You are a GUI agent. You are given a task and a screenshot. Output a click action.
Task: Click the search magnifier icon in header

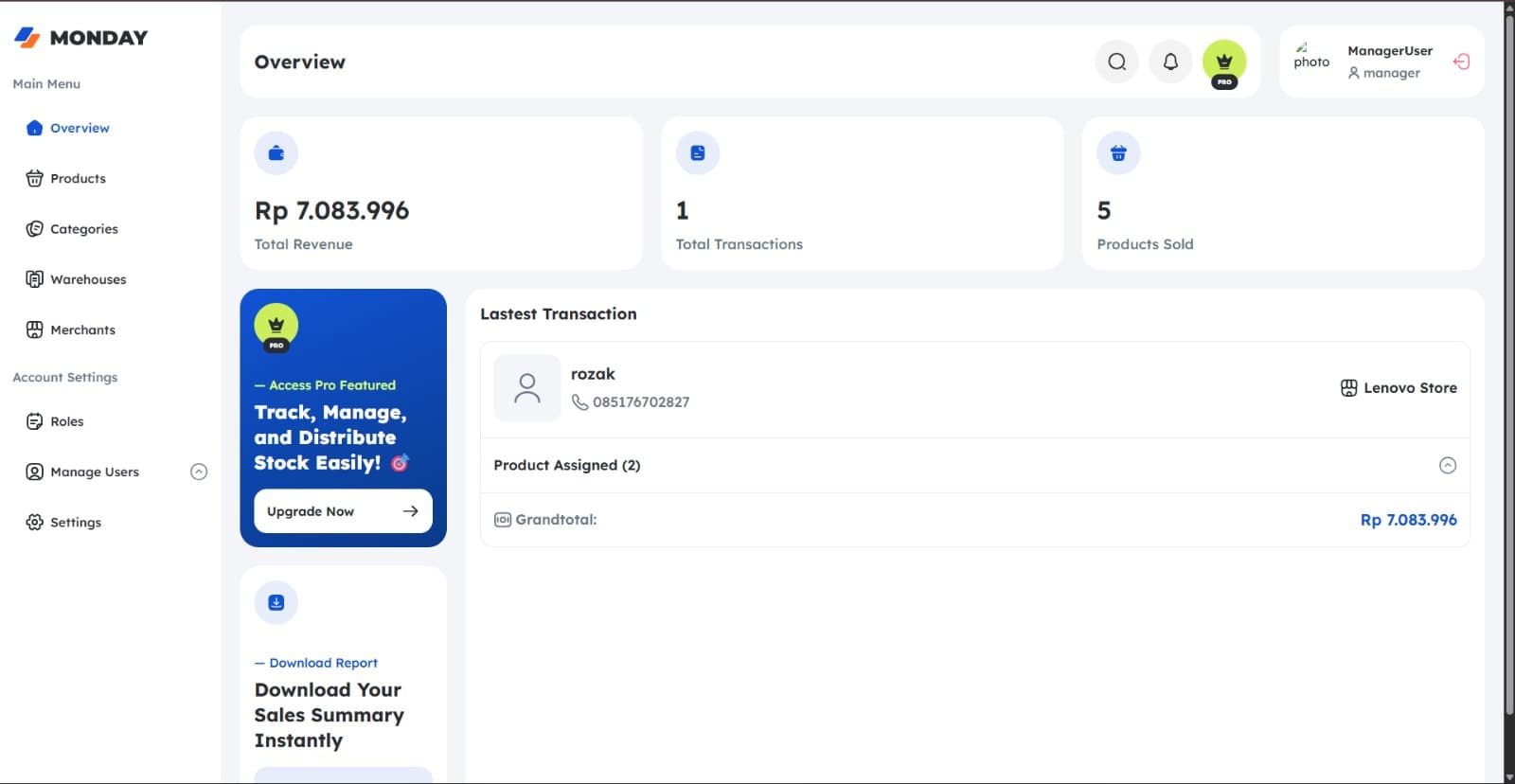click(1117, 62)
